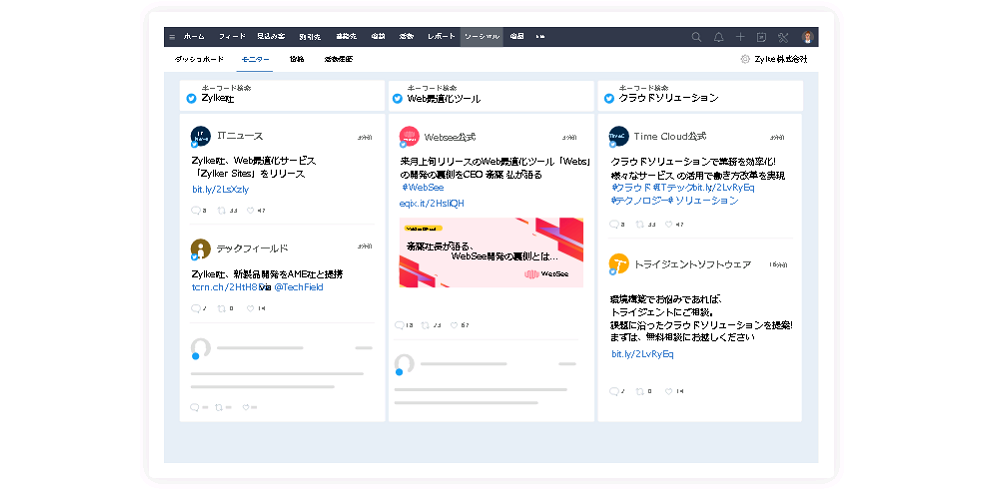Click the テックフィールド profile avatar

(x=200, y=248)
